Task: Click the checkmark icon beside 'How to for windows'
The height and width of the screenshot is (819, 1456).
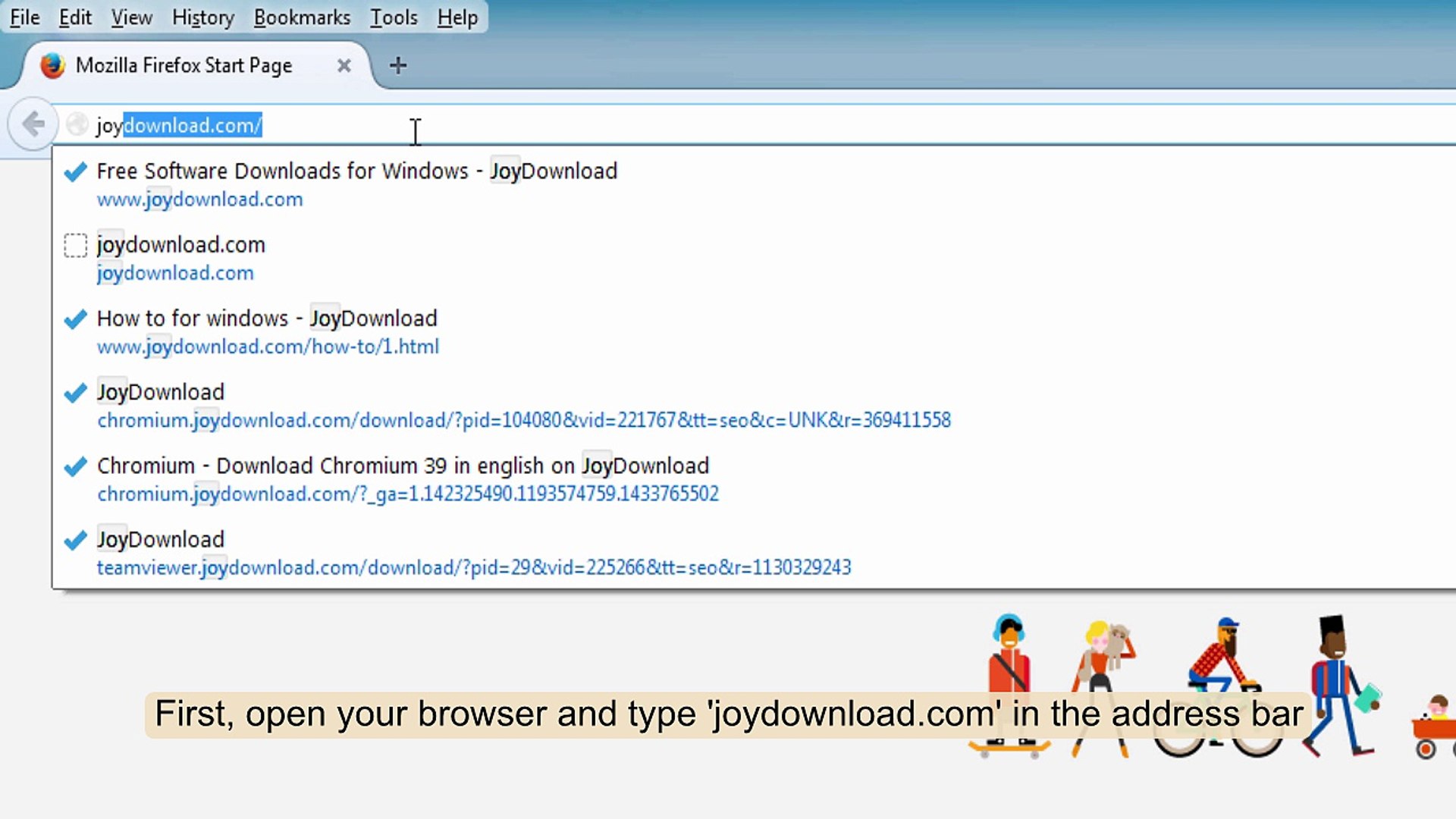Action: point(75,318)
